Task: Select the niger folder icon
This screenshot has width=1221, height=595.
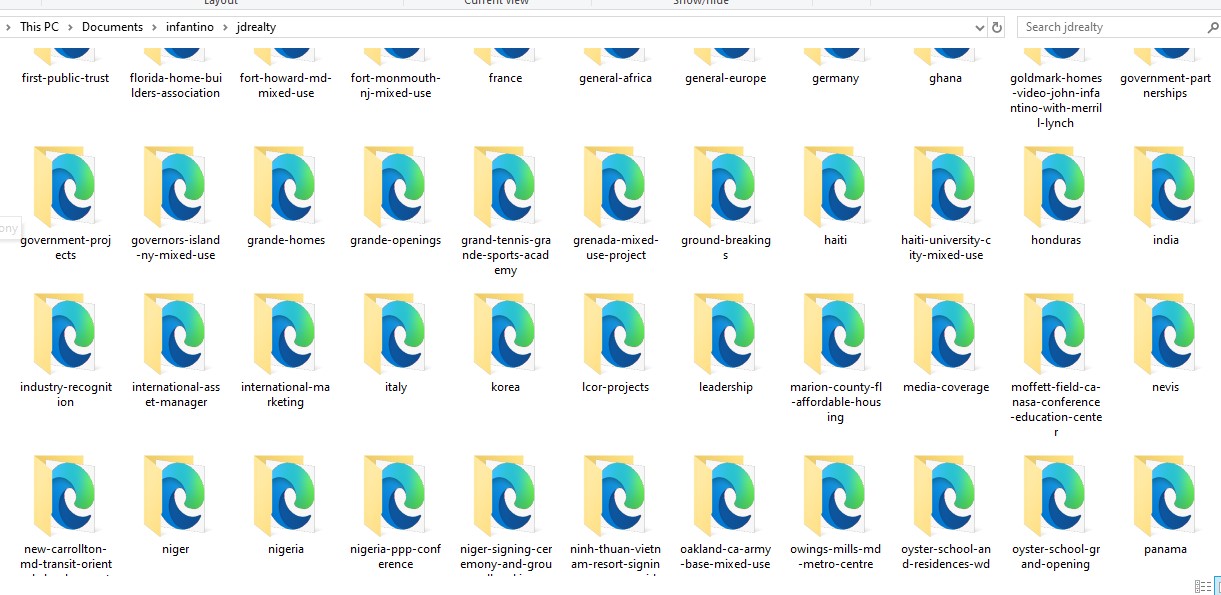Action: click(x=175, y=497)
